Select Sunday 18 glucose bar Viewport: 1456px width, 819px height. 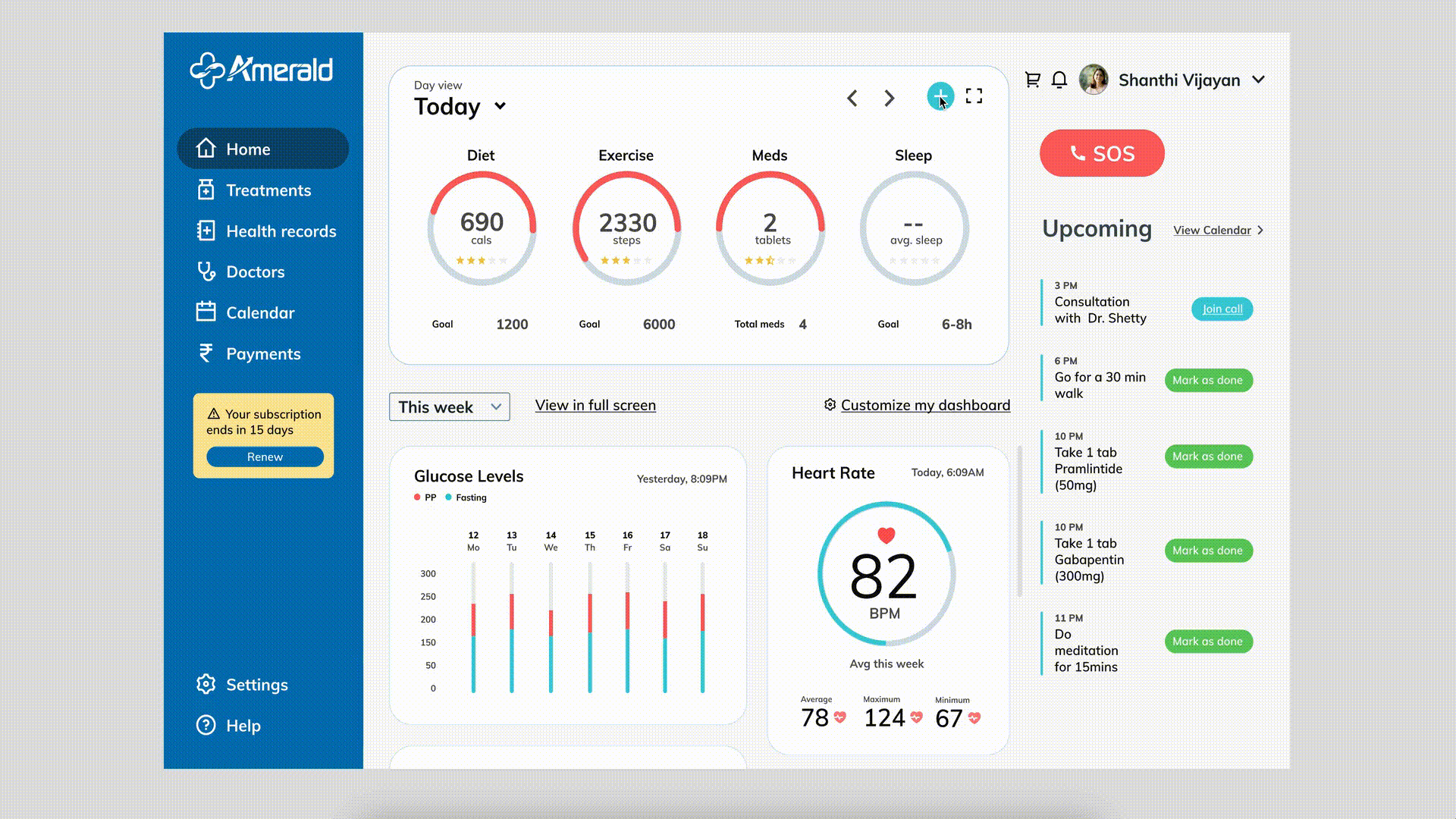coord(702,627)
